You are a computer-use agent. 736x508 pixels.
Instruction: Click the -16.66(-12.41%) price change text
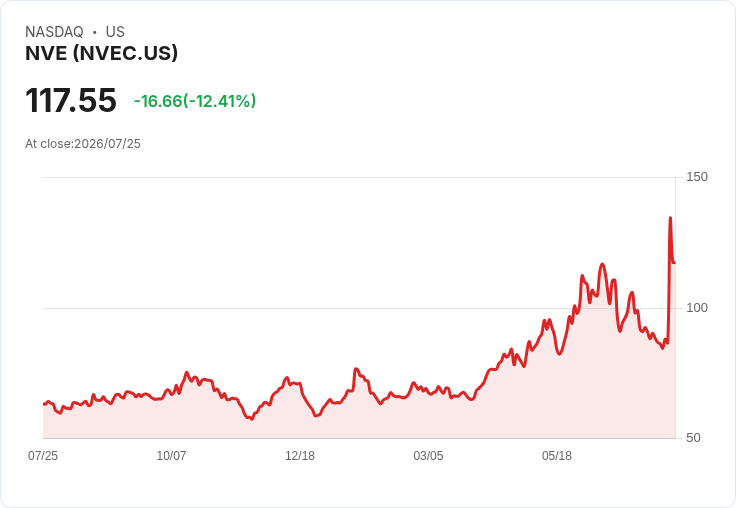click(195, 101)
